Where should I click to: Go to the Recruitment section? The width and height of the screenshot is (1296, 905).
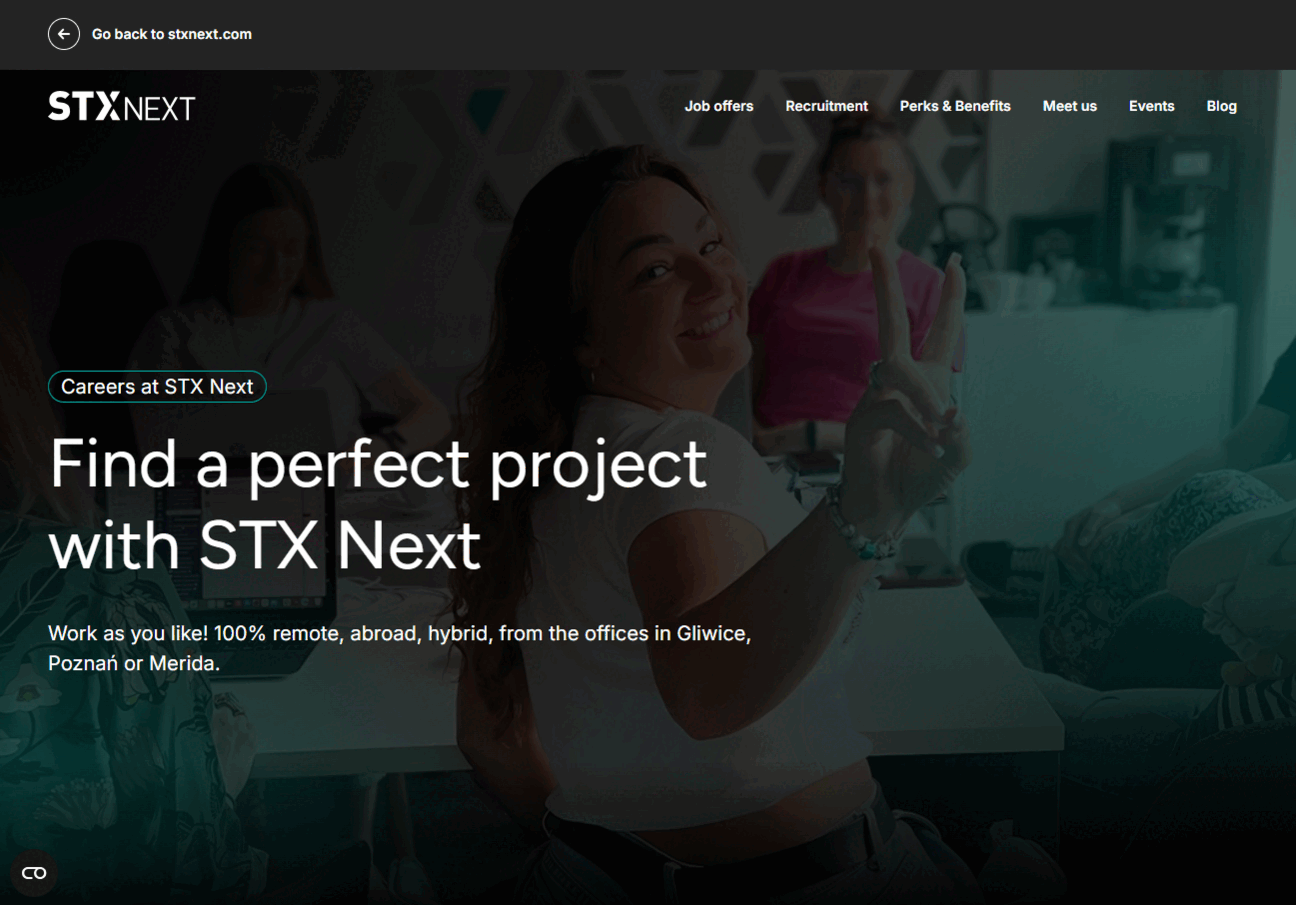click(x=827, y=106)
